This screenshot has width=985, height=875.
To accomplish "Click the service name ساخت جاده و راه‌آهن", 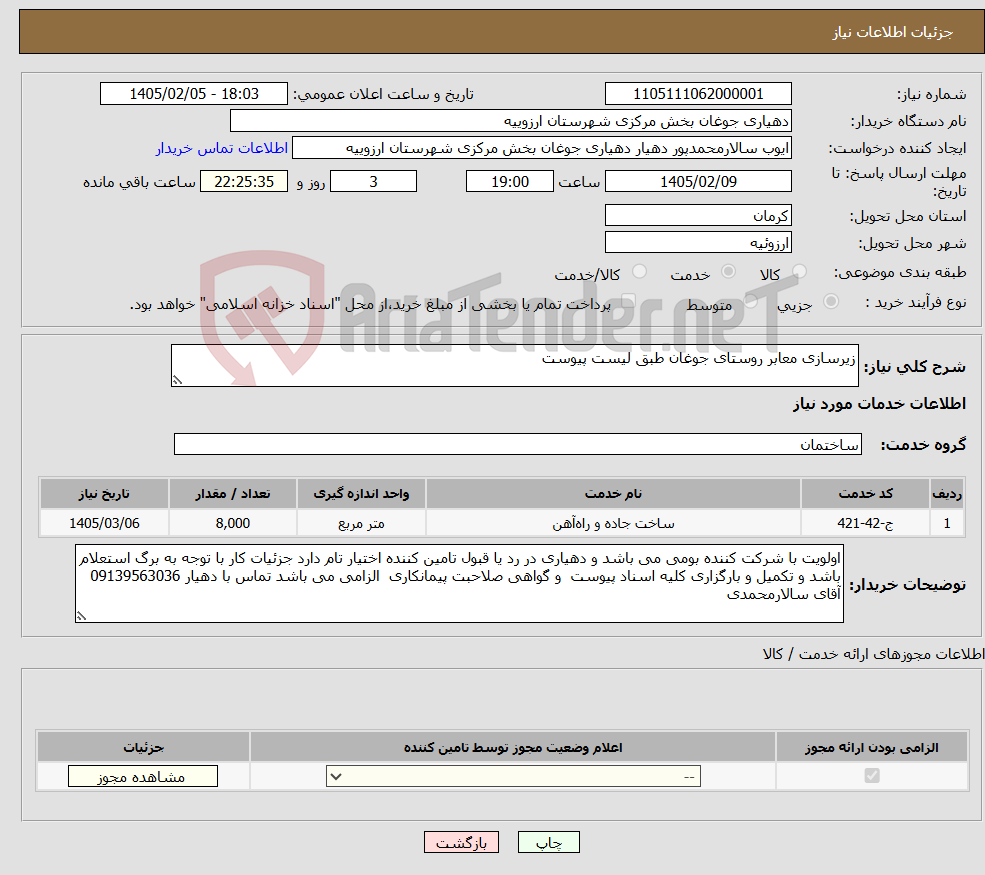I will click(613, 523).
